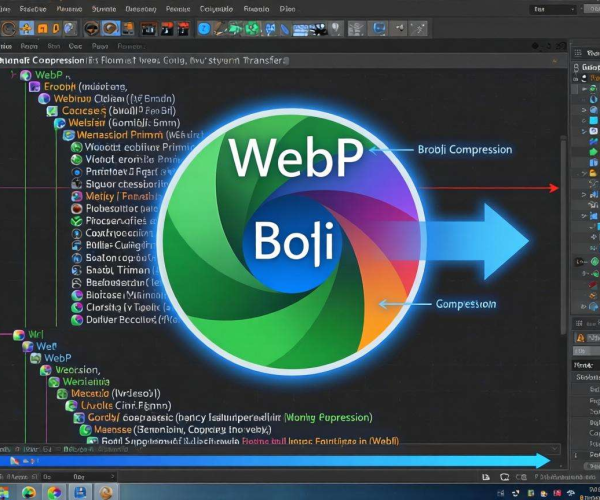The height and width of the screenshot is (500, 600).
Task: Select the root WebP tree row
Action: tap(46, 75)
